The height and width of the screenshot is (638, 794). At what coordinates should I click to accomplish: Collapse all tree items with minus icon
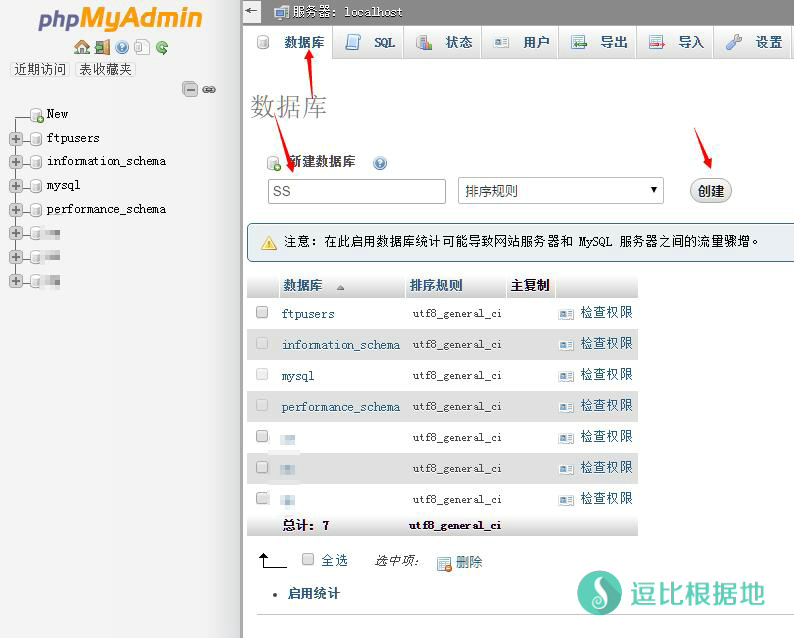point(190,89)
